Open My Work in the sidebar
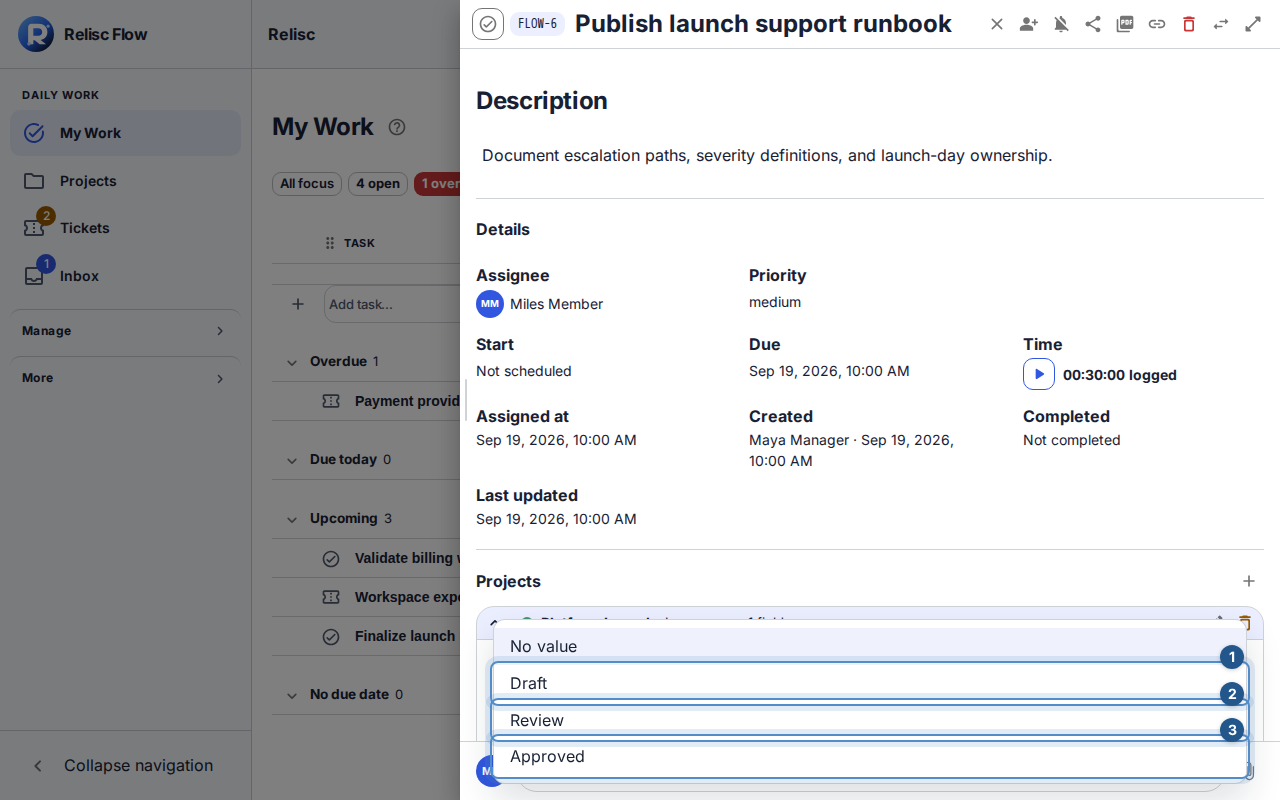Screen dimensions: 1280x800 125,133
